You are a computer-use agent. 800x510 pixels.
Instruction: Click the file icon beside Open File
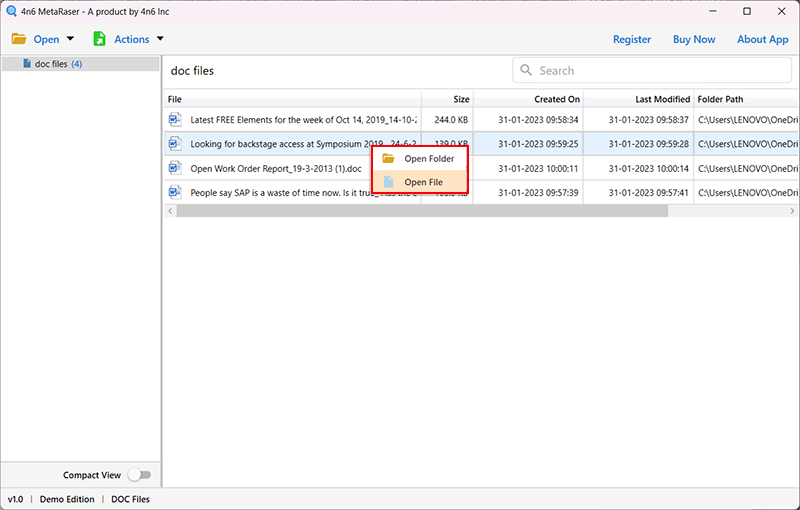click(388, 182)
